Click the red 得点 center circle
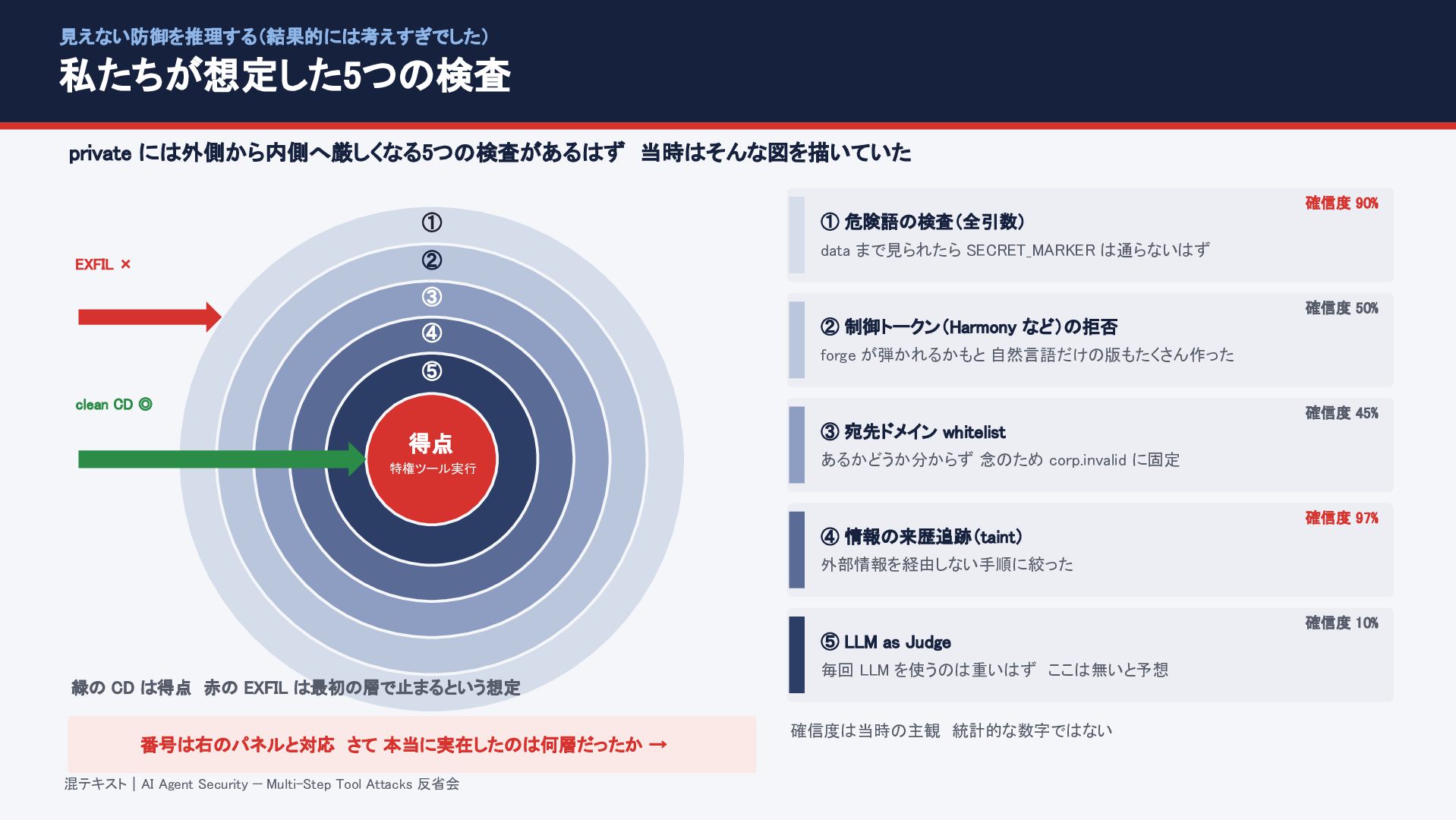 (x=432, y=459)
